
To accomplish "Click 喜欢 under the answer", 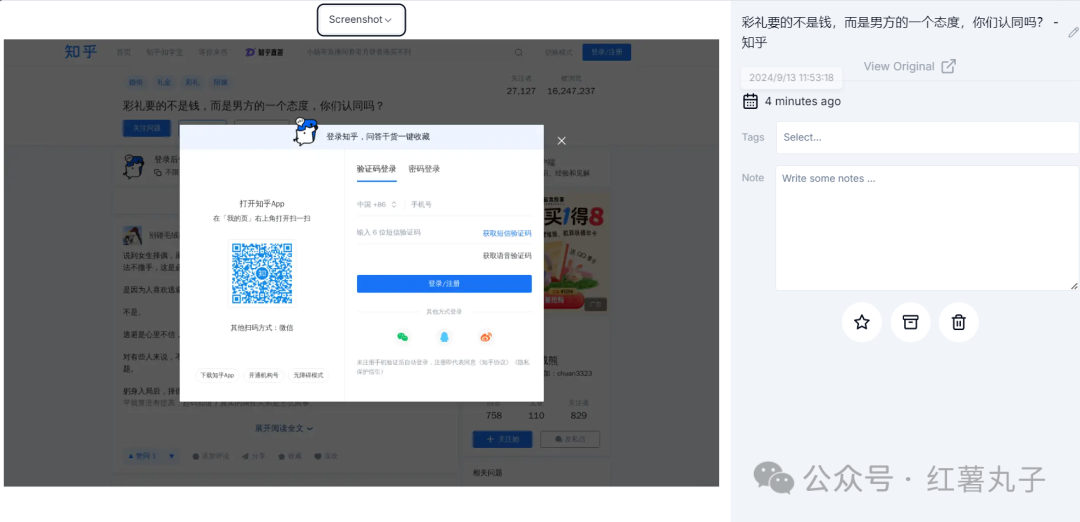I will pyautogui.click(x=326, y=456).
